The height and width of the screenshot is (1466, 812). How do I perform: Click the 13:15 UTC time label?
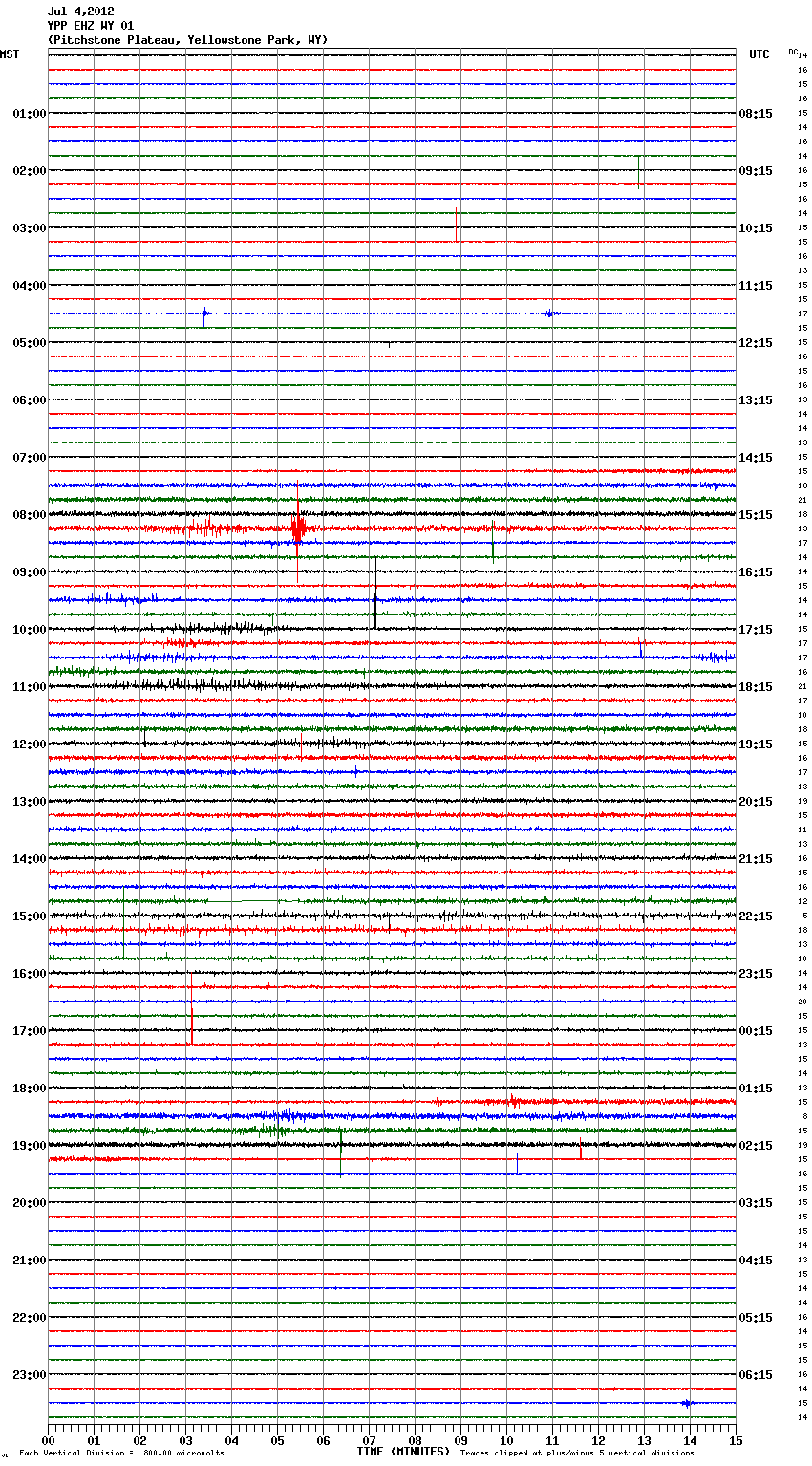(x=756, y=400)
